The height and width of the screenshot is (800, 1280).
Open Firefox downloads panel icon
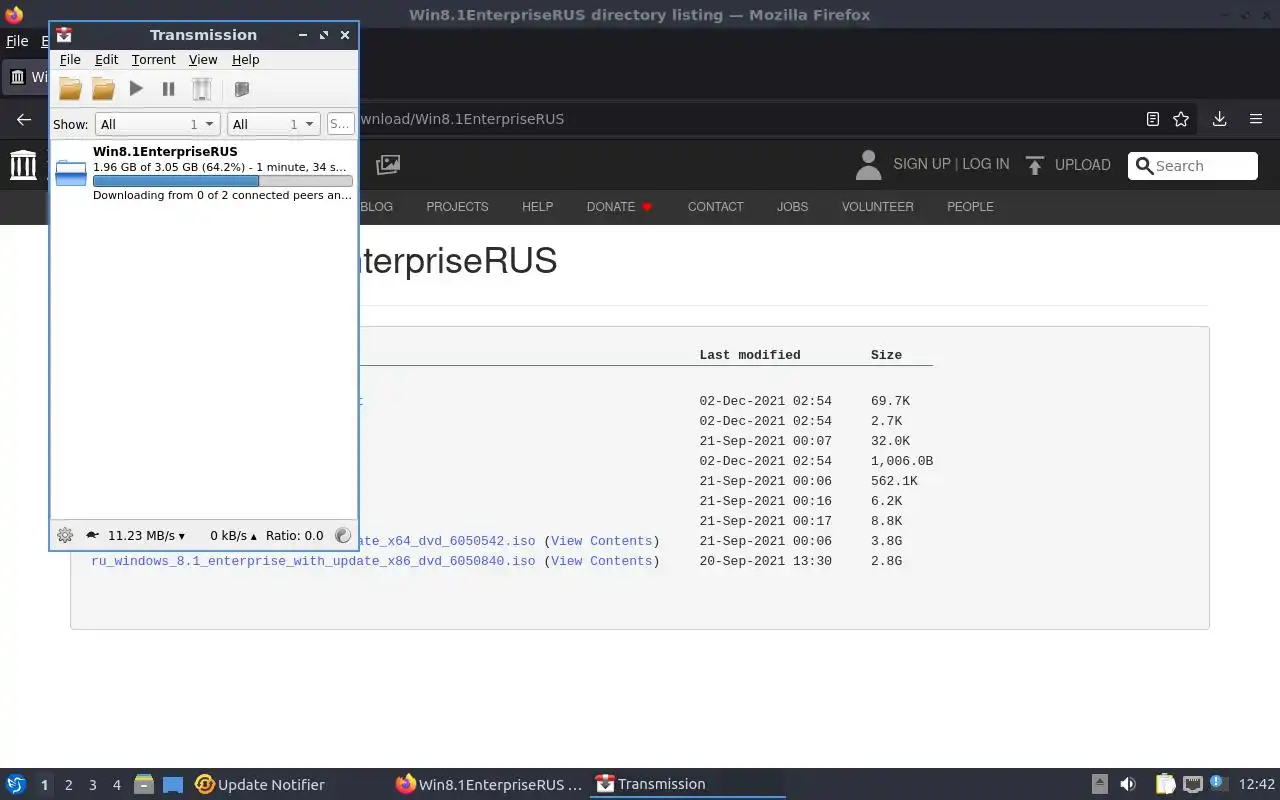pyautogui.click(x=1219, y=119)
